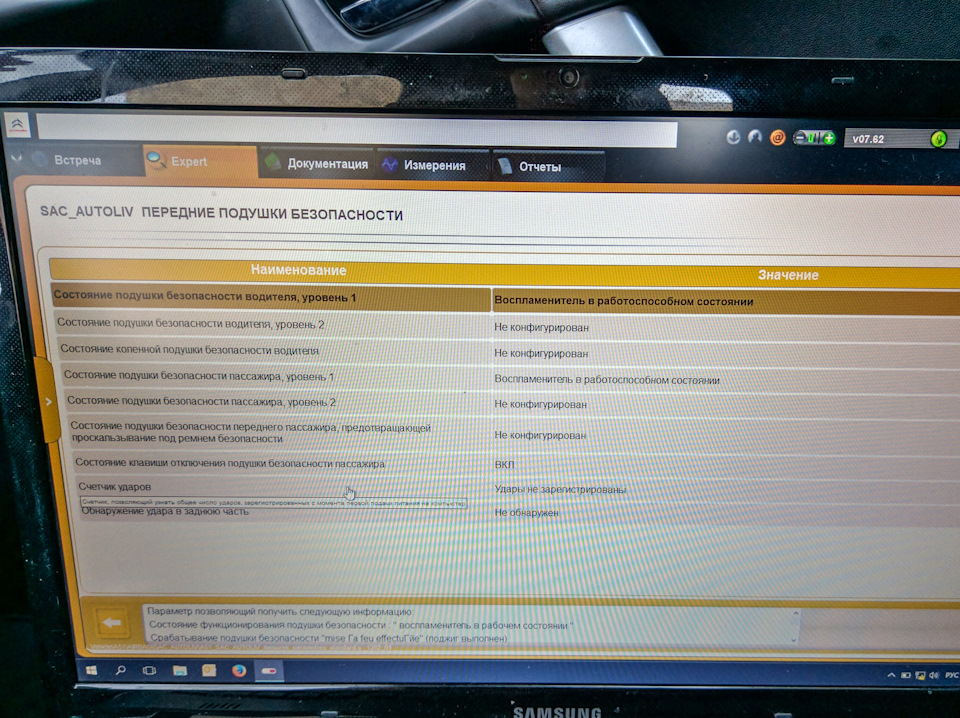This screenshot has width=960, height=718.
Task: Open the orange app icon beside File Explorer
Action: point(209,671)
